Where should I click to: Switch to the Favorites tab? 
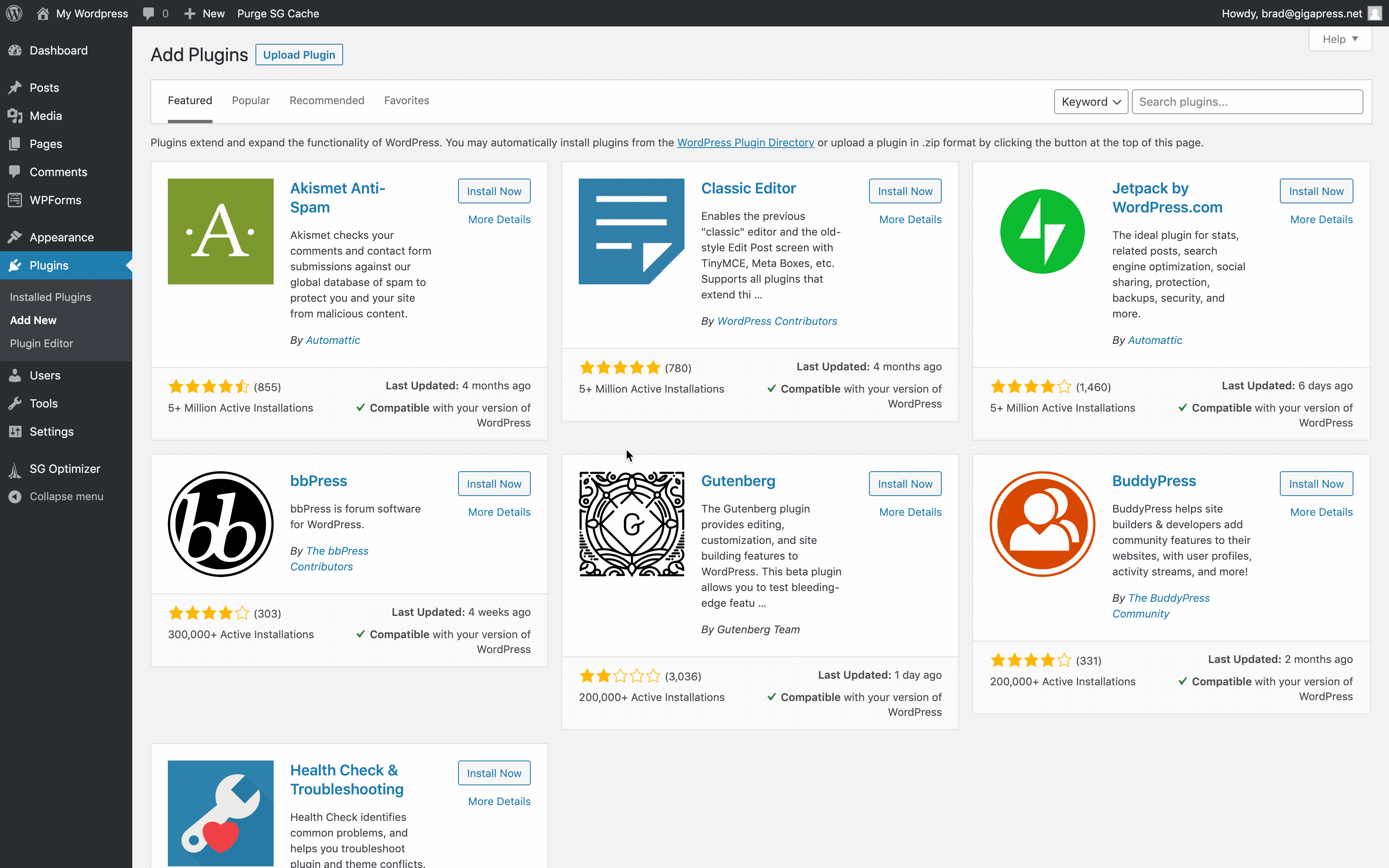[406, 100]
